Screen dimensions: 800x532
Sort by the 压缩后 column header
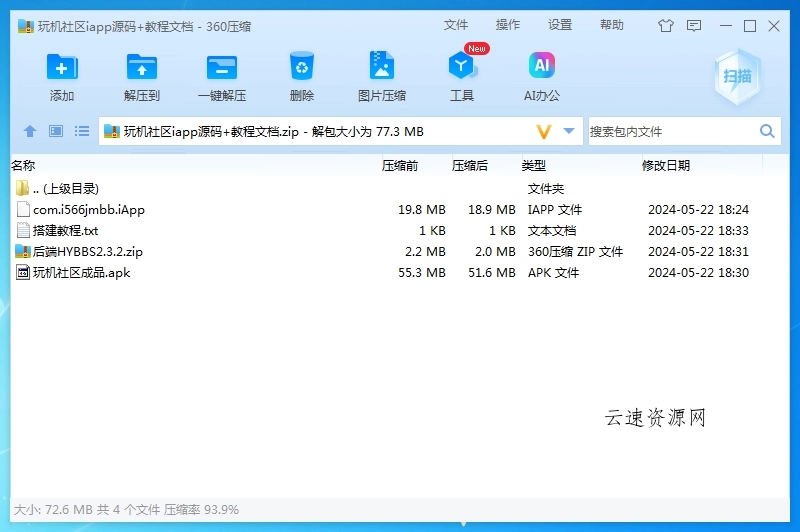click(x=469, y=165)
